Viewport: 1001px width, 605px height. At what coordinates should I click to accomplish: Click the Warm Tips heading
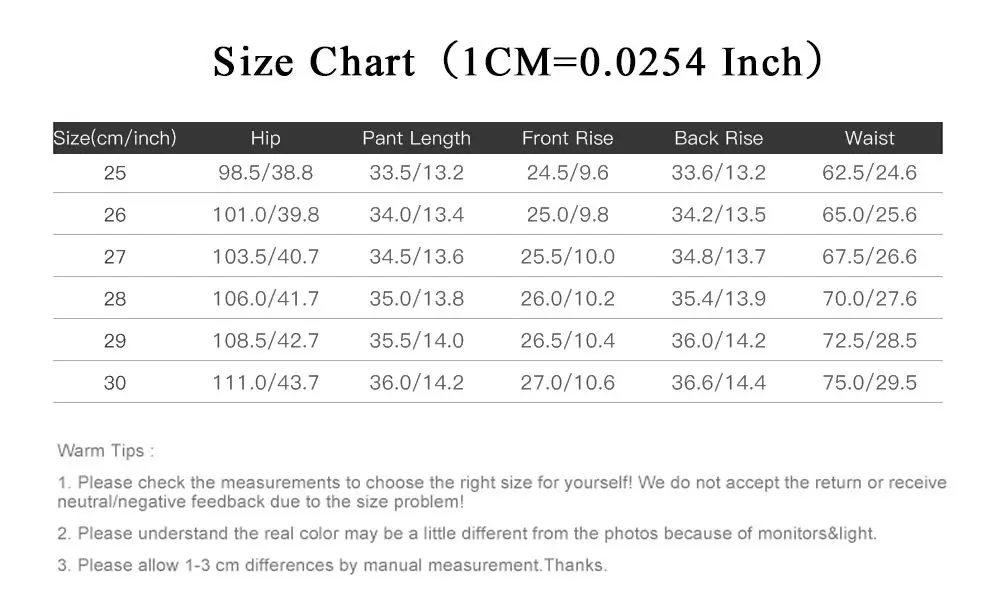106,451
